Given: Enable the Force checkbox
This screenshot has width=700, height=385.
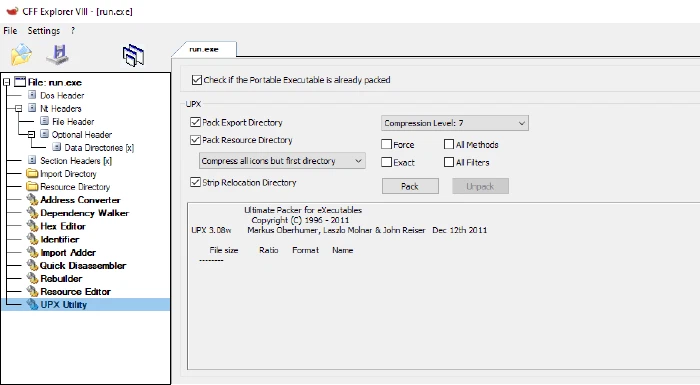Looking at the screenshot, I should tap(387, 144).
